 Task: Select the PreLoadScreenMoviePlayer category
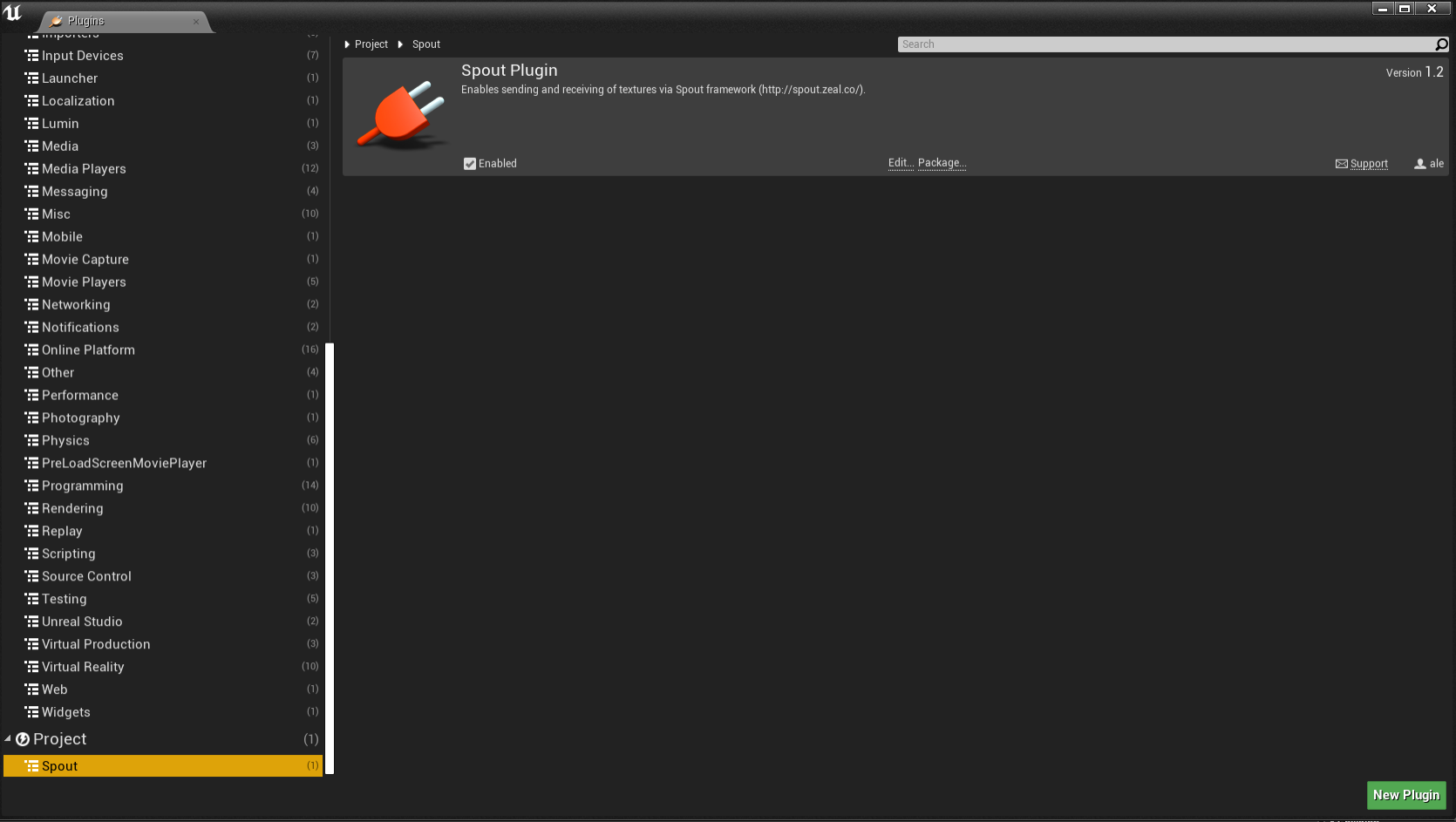[x=163, y=463]
